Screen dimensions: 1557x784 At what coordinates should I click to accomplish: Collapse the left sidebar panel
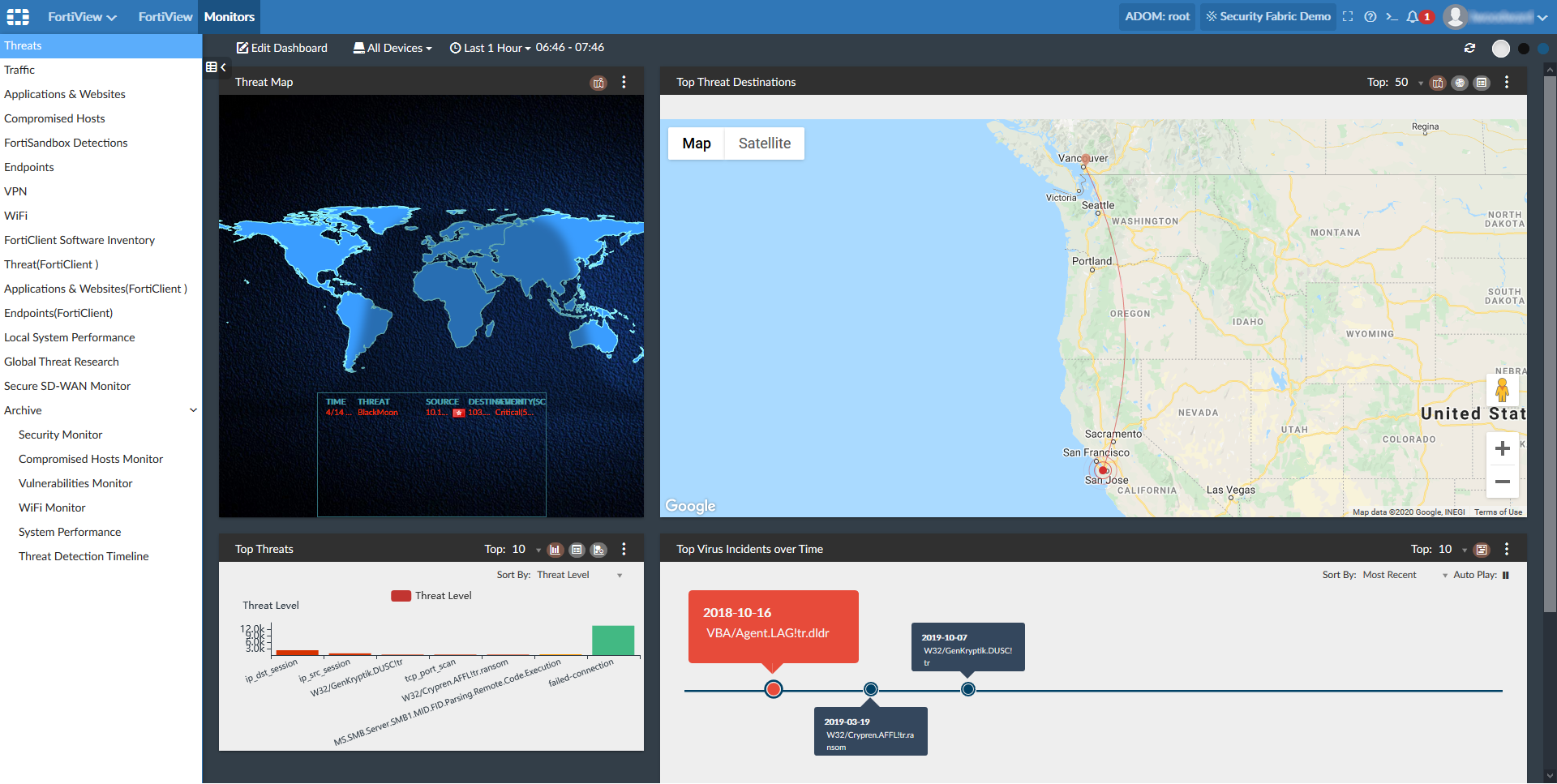coord(217,67)
